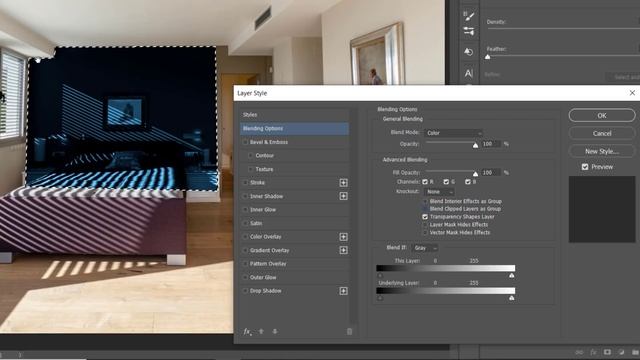Enable Inner Glow checkbox

245,209
